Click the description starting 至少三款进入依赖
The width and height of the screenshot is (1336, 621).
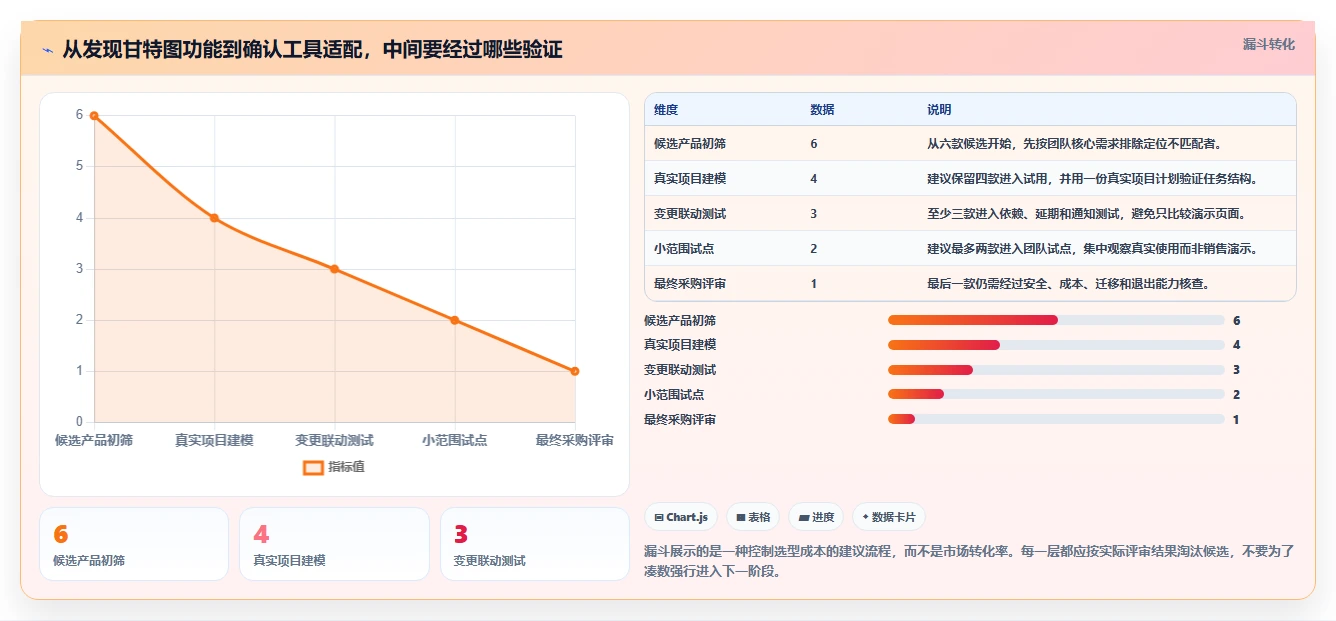tap(1087, 214)
